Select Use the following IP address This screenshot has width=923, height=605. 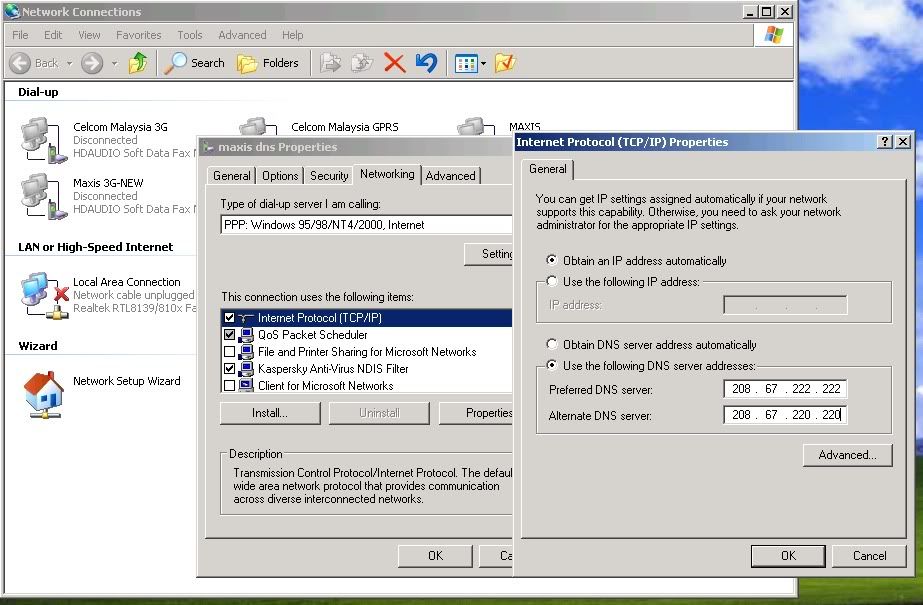pos(552,281)
